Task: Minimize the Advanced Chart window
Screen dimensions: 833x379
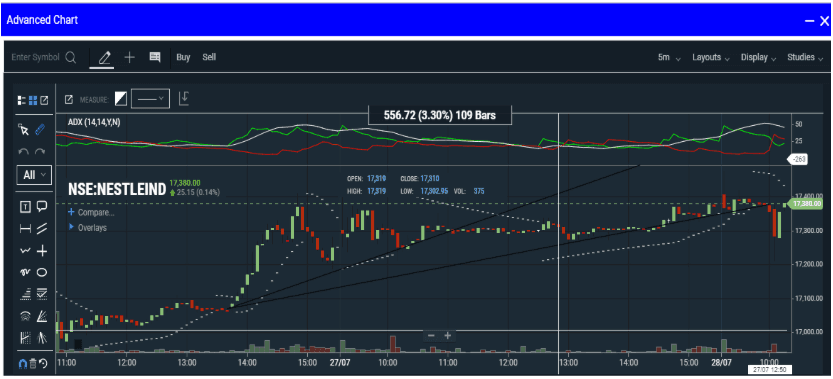Action: click(x=810, y=21)
